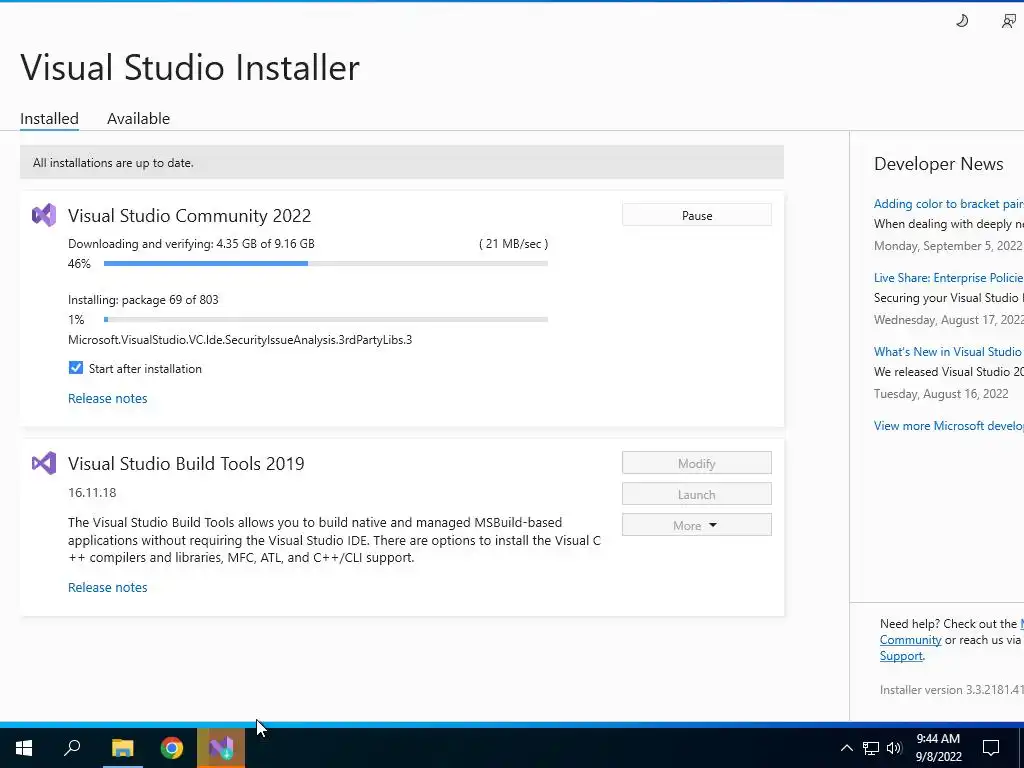Screen dimensions: 1024x768
Task: Click the date Monday, September 5, 2022
Action: pyautogui.click(x=948, y=246)
